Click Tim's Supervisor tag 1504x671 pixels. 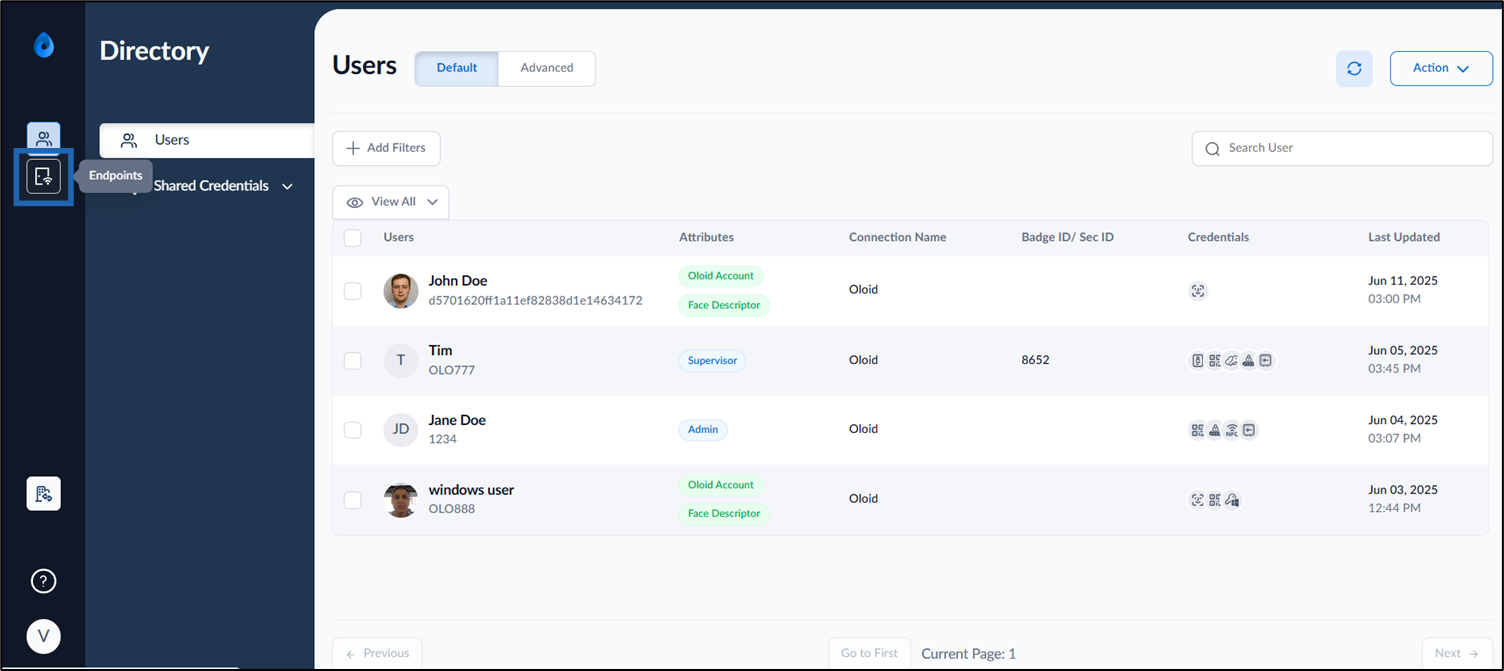[x=712, y=360]
